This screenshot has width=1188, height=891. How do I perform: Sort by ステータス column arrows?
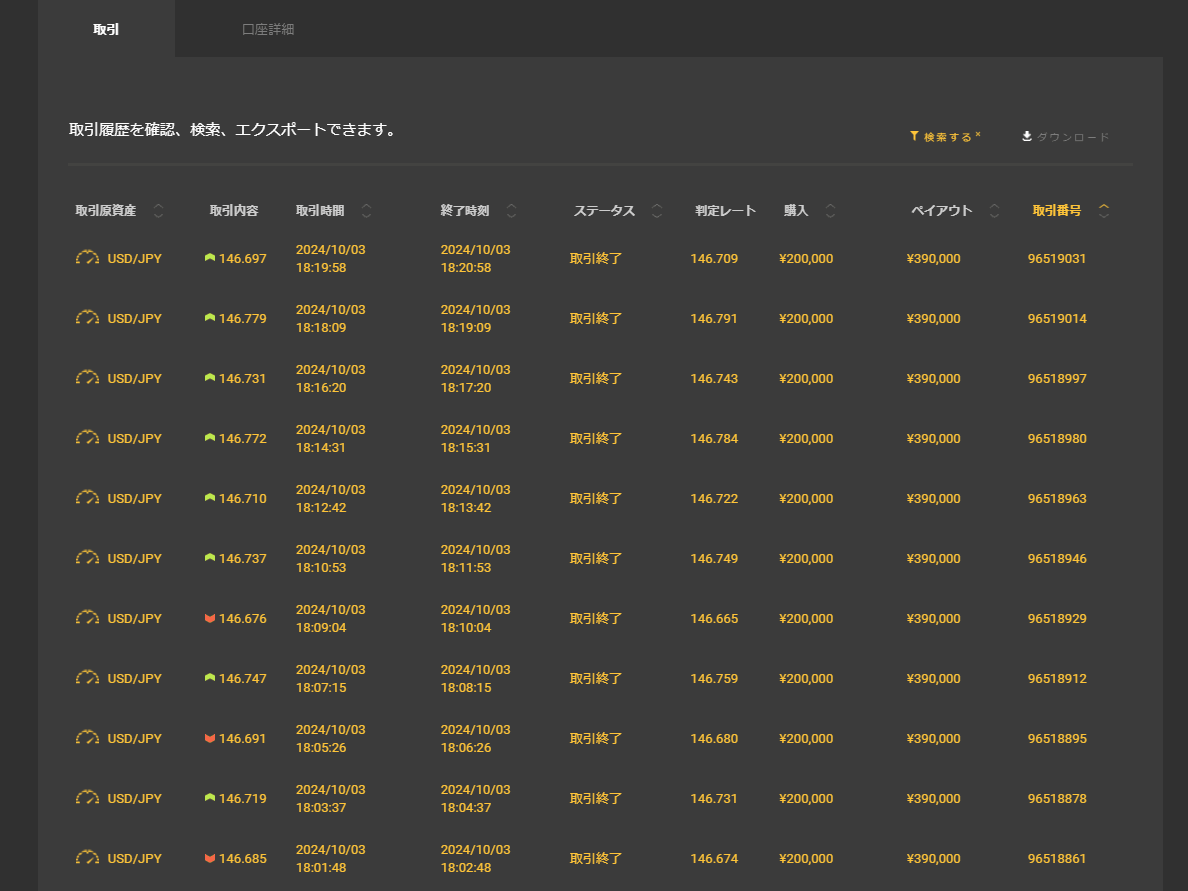pyautogui.click(x=657, y=211)
